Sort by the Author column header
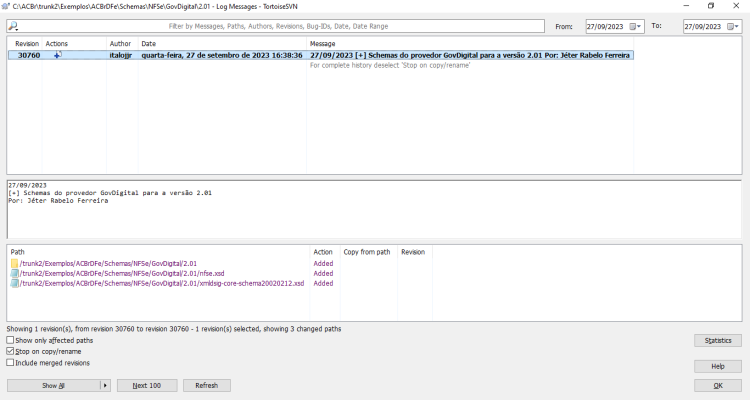Viewport: 750px width, 400px height. pyautogui.click(x=122, y=44)
